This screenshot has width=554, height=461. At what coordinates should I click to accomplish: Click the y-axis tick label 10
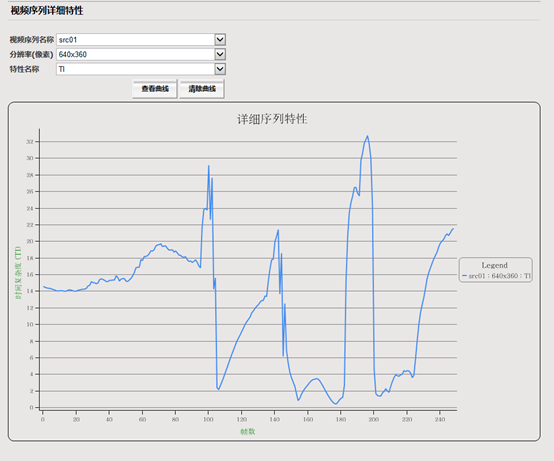[x=30, y=324]
